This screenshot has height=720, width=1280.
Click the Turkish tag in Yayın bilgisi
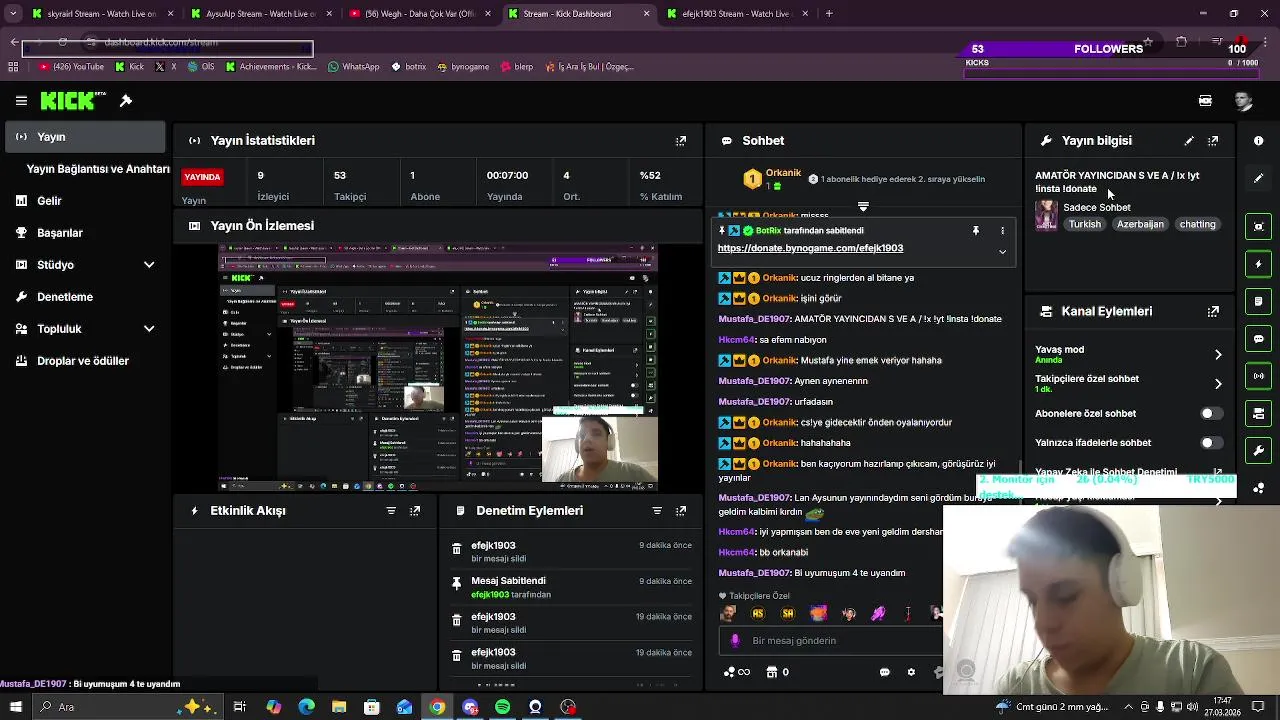pos(1085,225)
